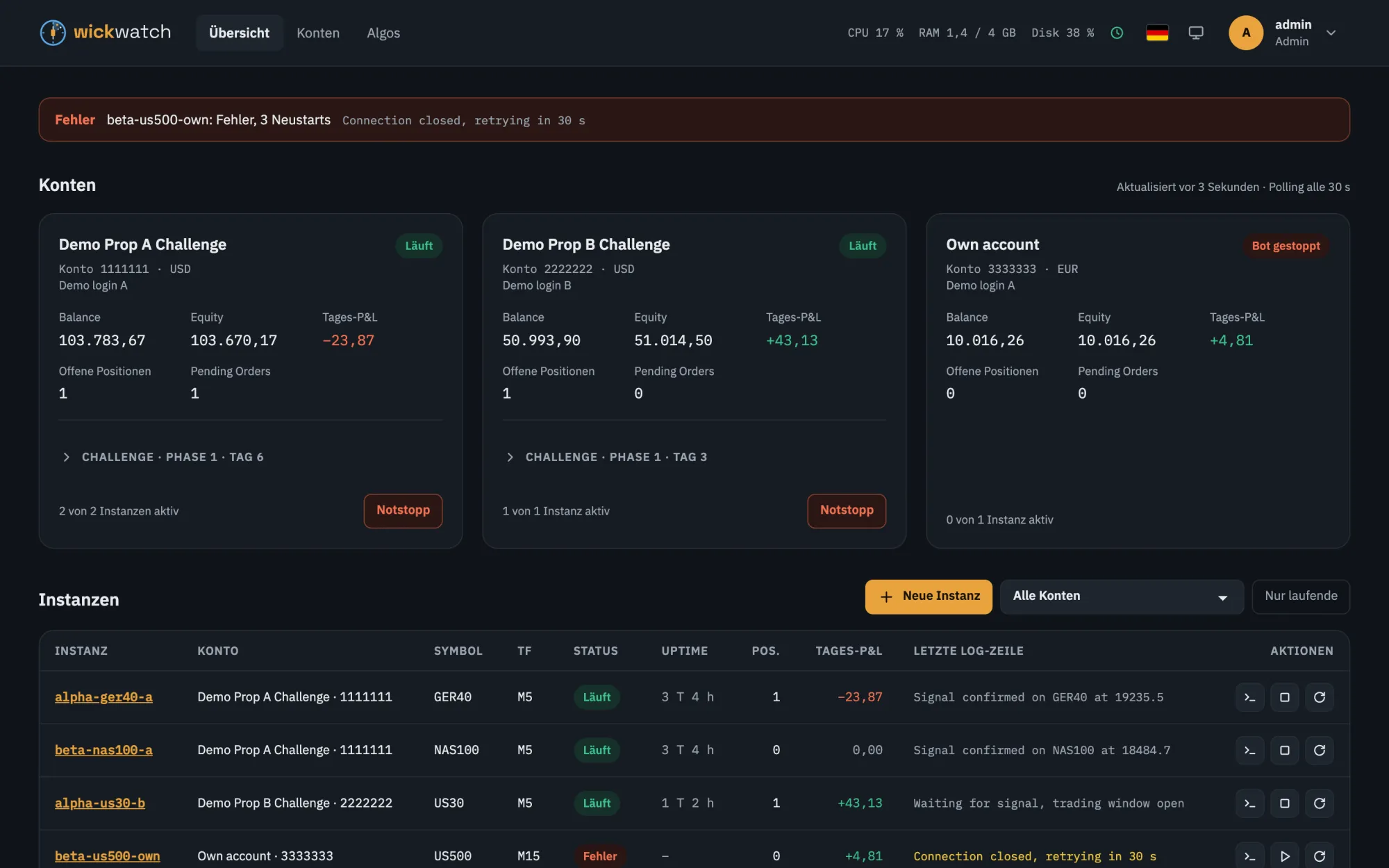Click Aktualisiert vor 3 Sekunden polling text
The width and height of the screenshot is (1389, 868).
(x=1233, y=187)
